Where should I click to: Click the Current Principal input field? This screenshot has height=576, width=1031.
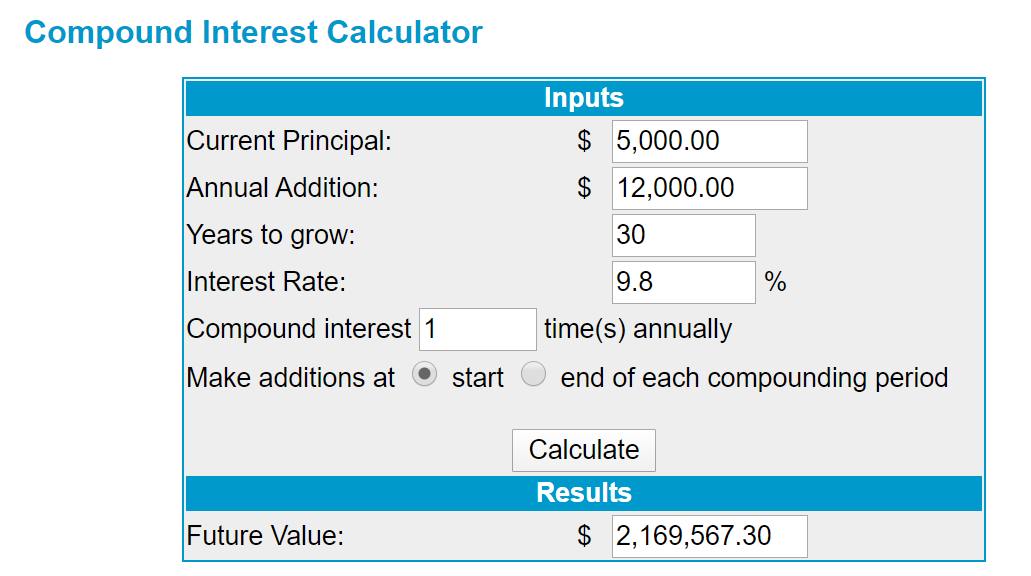pyautogui.click(x=709, y=141)
